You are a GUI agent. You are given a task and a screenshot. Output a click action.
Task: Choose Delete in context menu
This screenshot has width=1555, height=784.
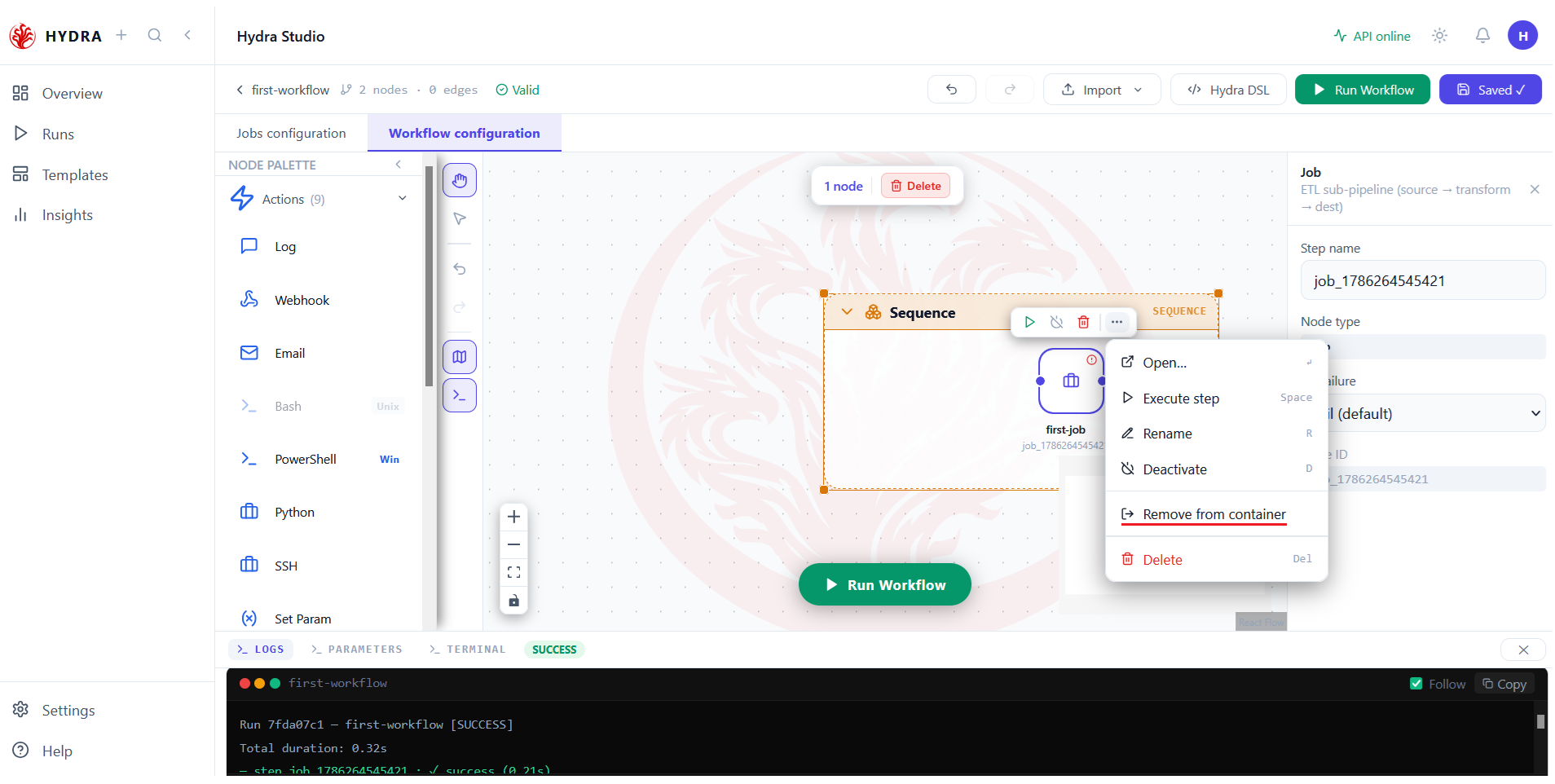(x=1217, y=560)
